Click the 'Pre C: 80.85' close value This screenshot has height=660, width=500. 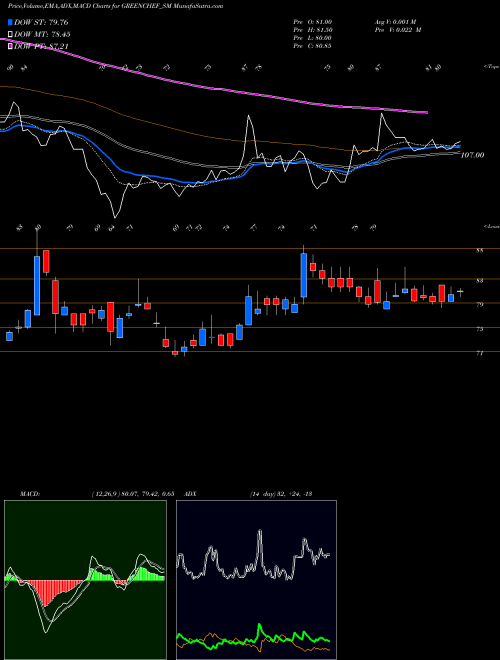click(x=312, y=46)
